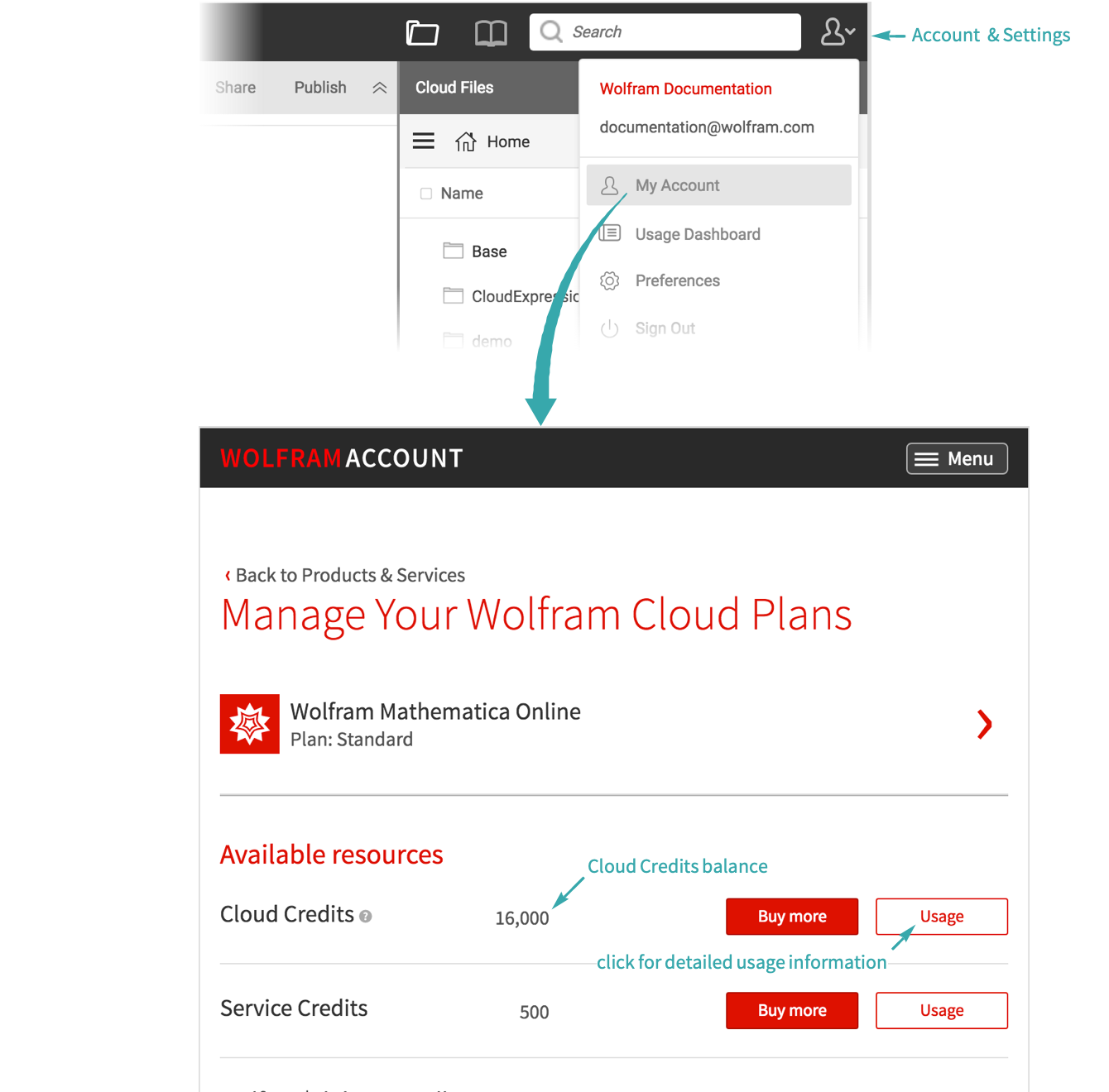Open the hamburger menu beside Home

click(424, 141)
